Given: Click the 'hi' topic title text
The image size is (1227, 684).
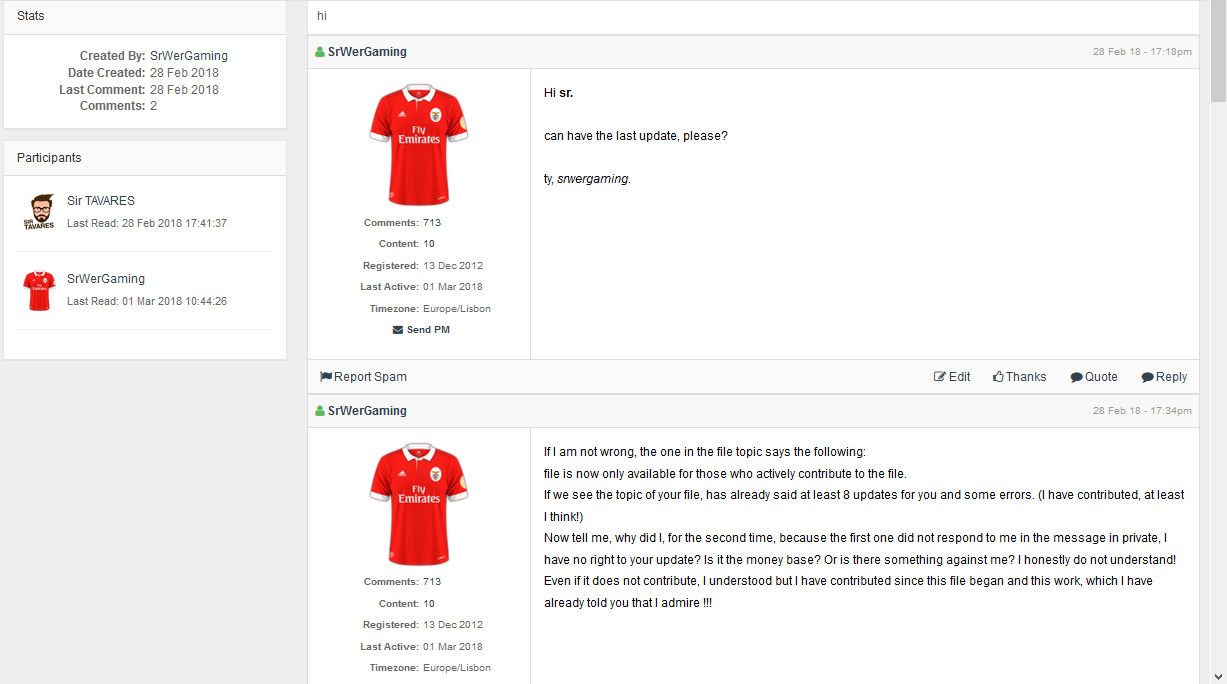Looking at the screenshot, I should 322,16.
